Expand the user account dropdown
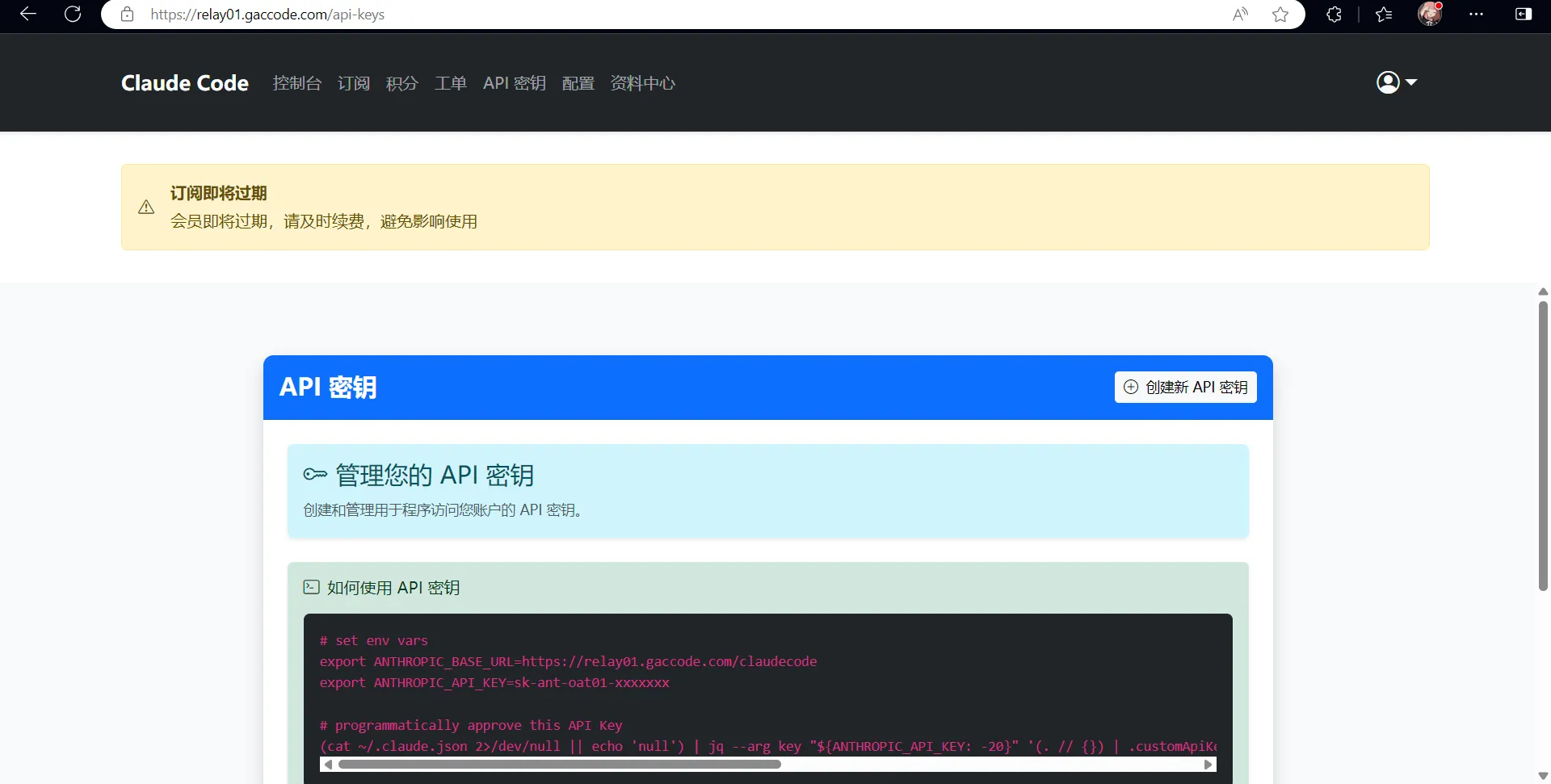Image resolution: width=1551 pixels, height=784 pixels. click(1397, 82)
